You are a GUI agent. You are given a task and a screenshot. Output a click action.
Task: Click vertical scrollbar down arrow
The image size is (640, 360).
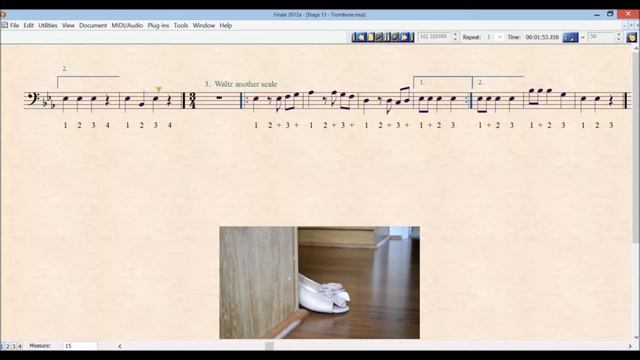[636, 338]
